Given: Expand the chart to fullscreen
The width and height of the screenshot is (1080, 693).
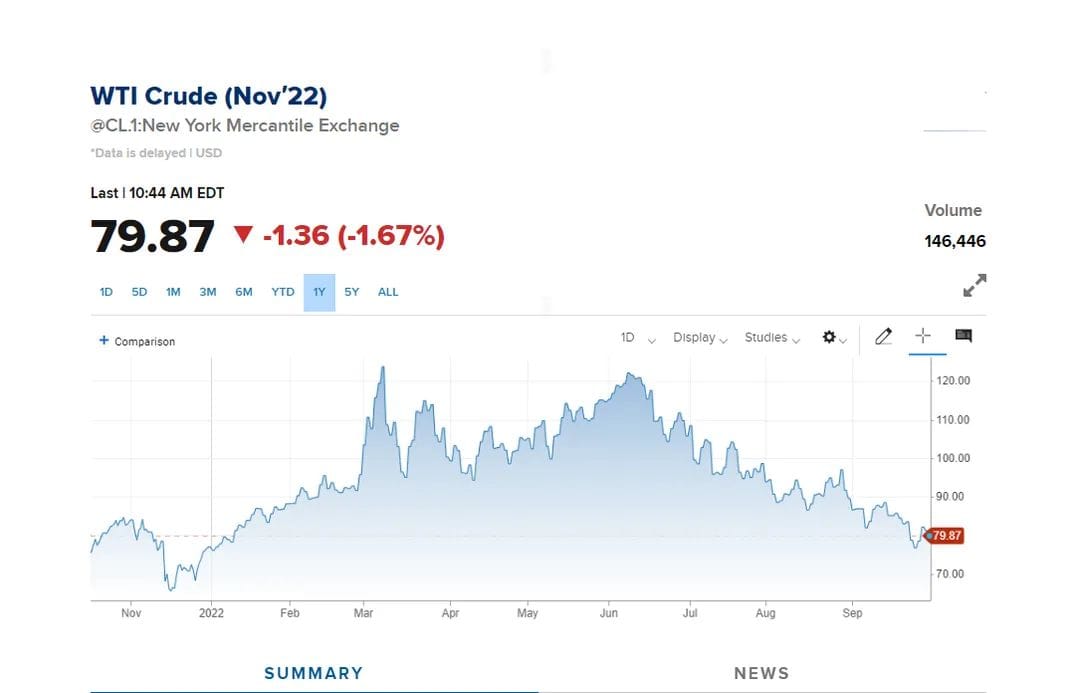Looking at the screenshot, I should pos(974,285).
